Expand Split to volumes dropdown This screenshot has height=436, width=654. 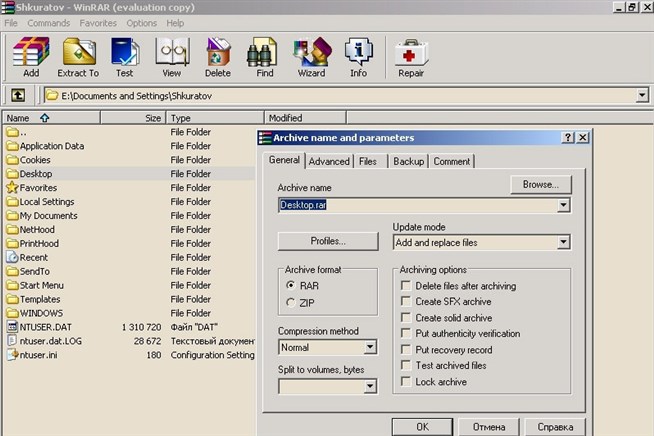point(370,384)
